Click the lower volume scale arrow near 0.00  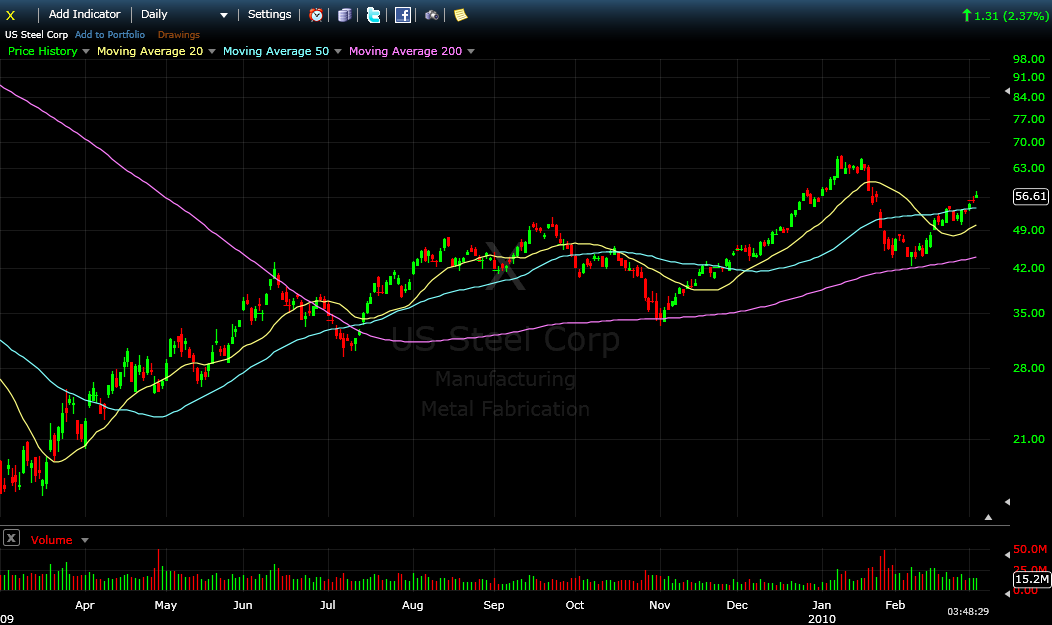(x=1007, y=593)
